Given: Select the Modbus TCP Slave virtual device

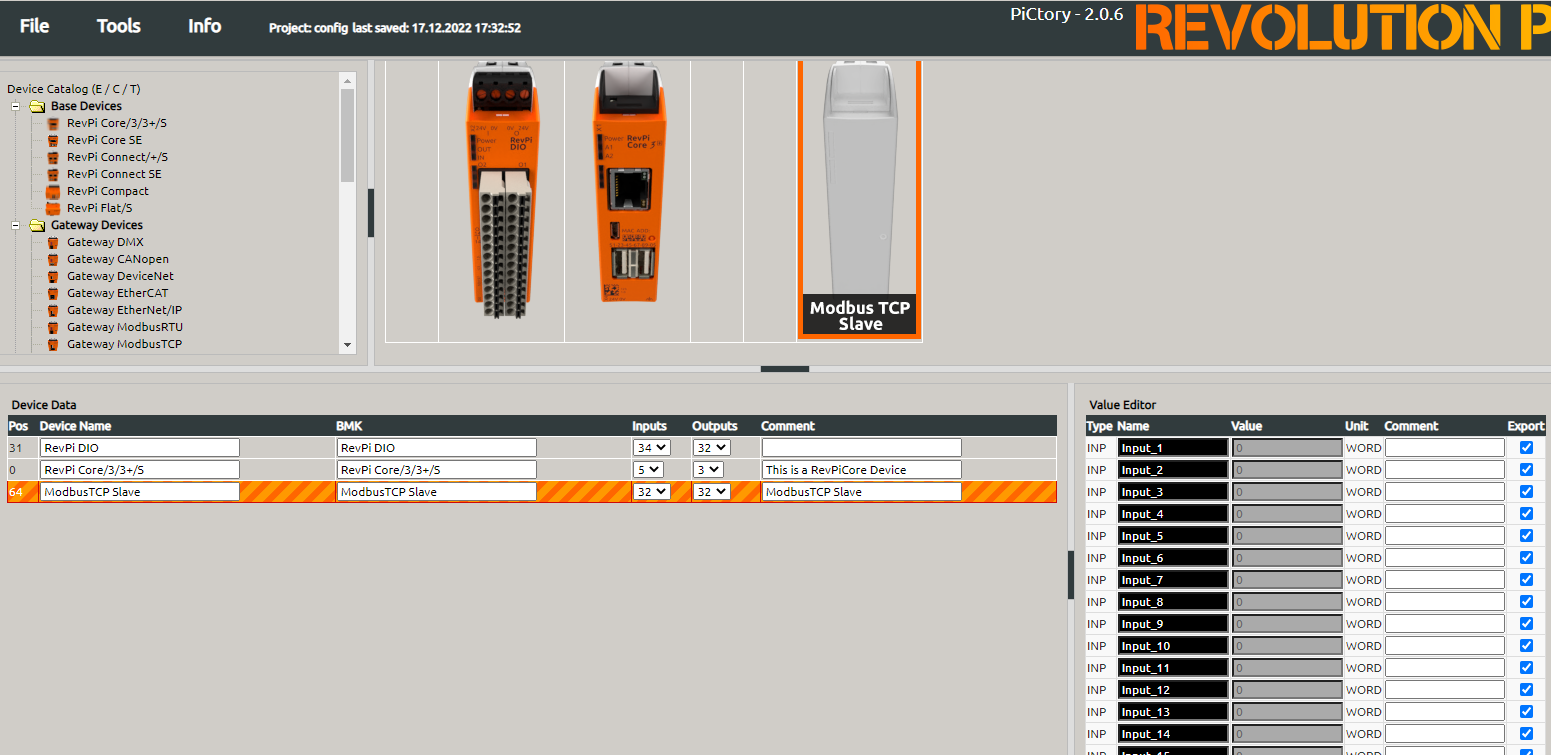Looking at the screenshot, I should point(860,200).
